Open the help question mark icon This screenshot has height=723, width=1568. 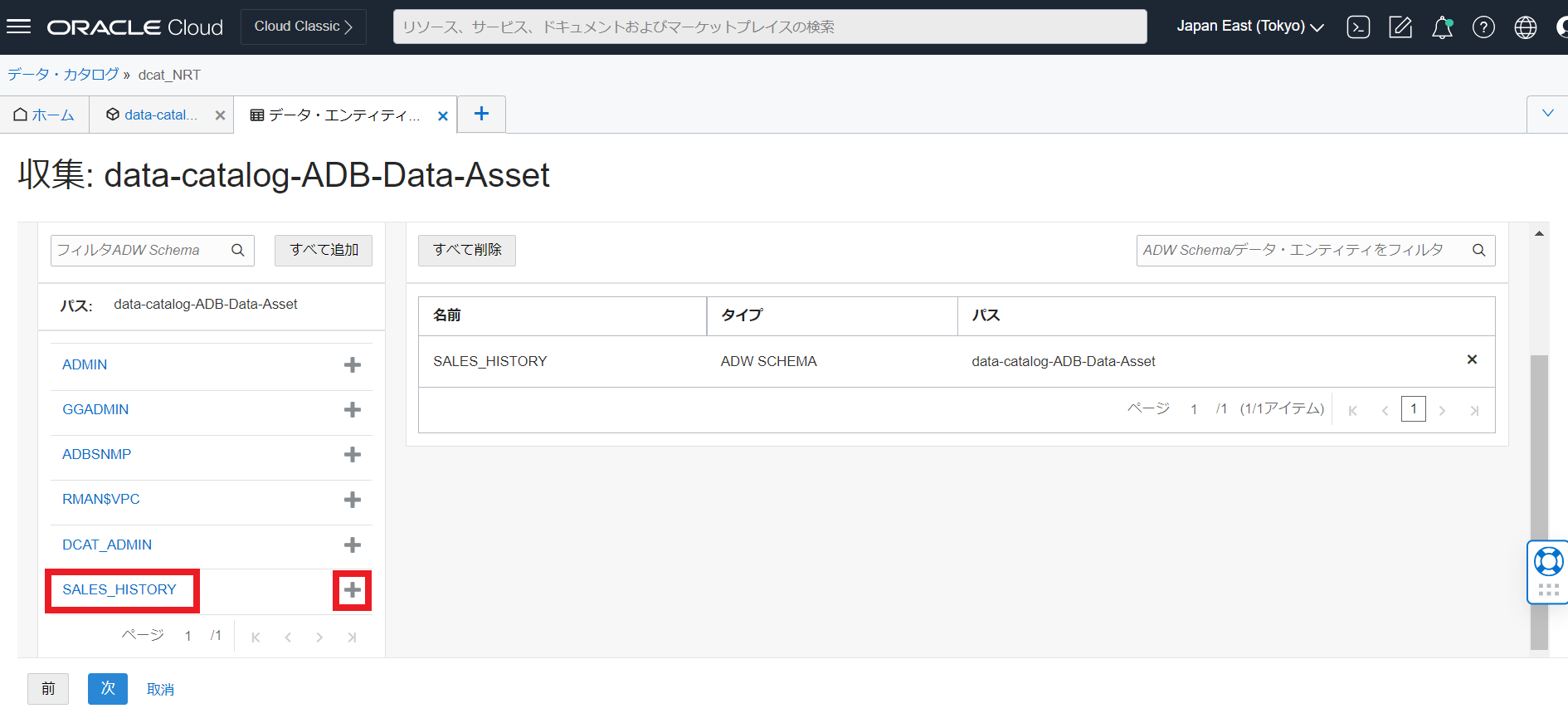point(1483,27)
